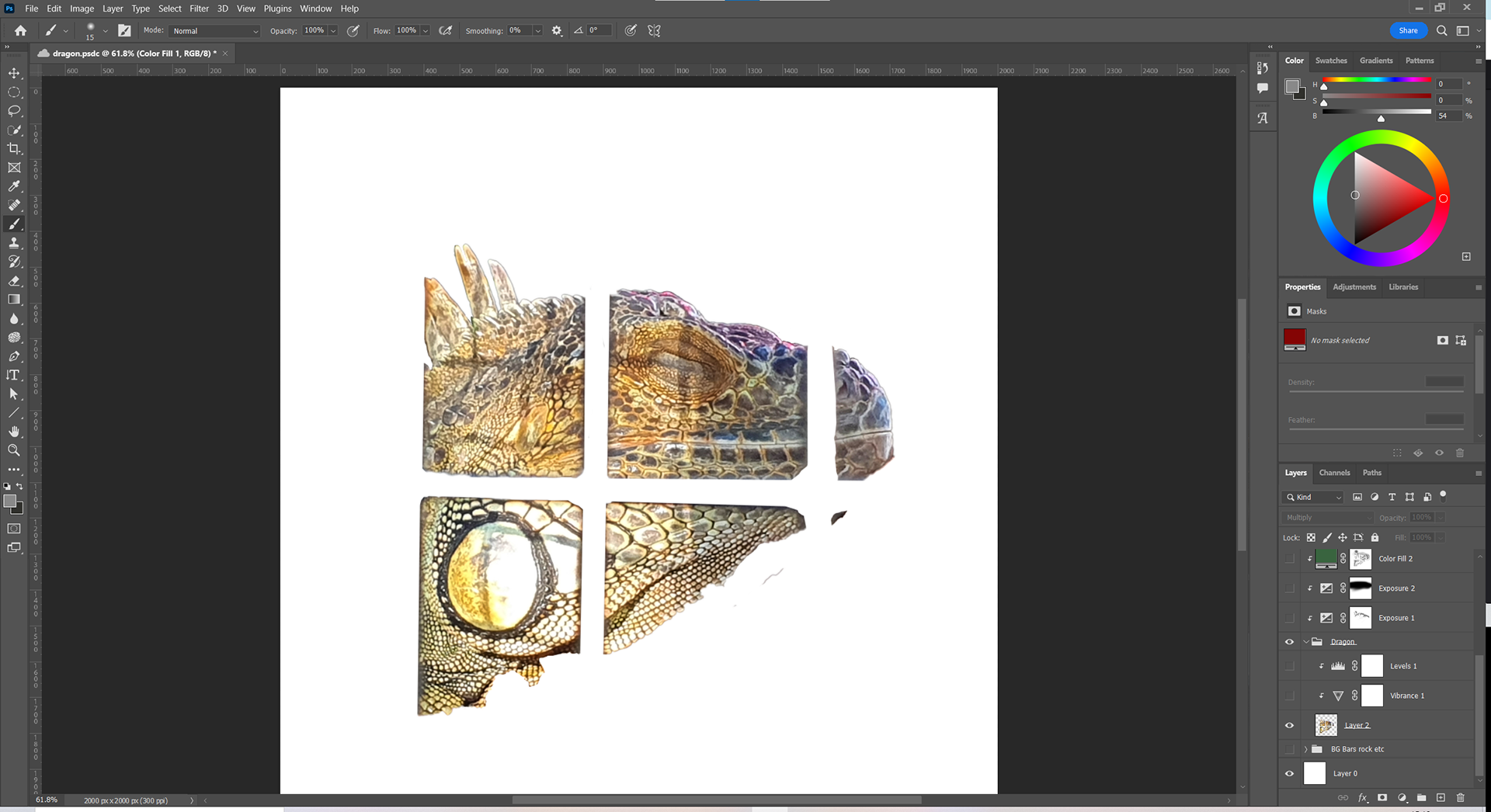The image size is (1491, 812).
Task: Delete layer using Layers trash icon
Action: [x=1460, y=797]
